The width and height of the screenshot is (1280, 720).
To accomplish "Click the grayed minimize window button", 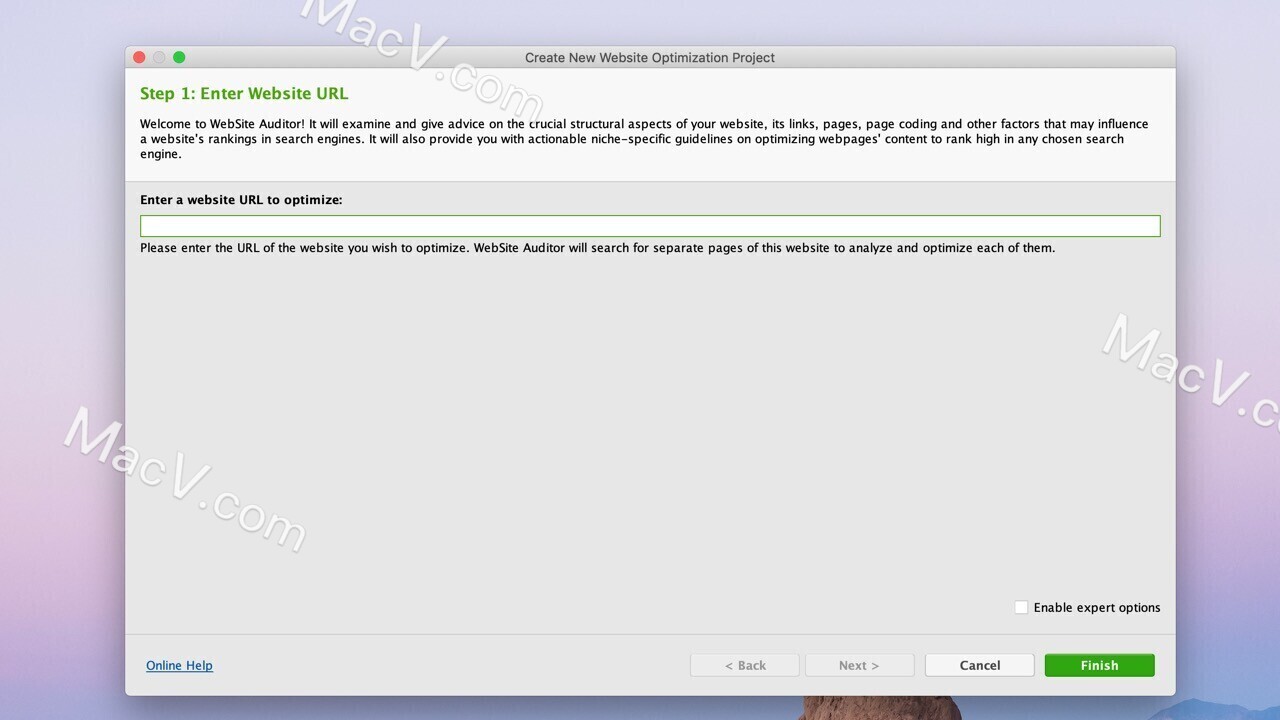I will tap(159, 57).
